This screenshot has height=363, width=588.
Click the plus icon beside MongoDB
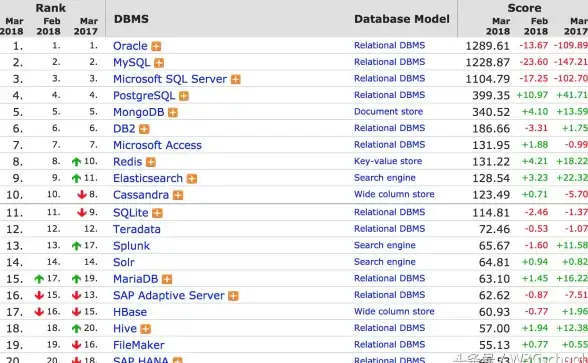click(173, 112)
